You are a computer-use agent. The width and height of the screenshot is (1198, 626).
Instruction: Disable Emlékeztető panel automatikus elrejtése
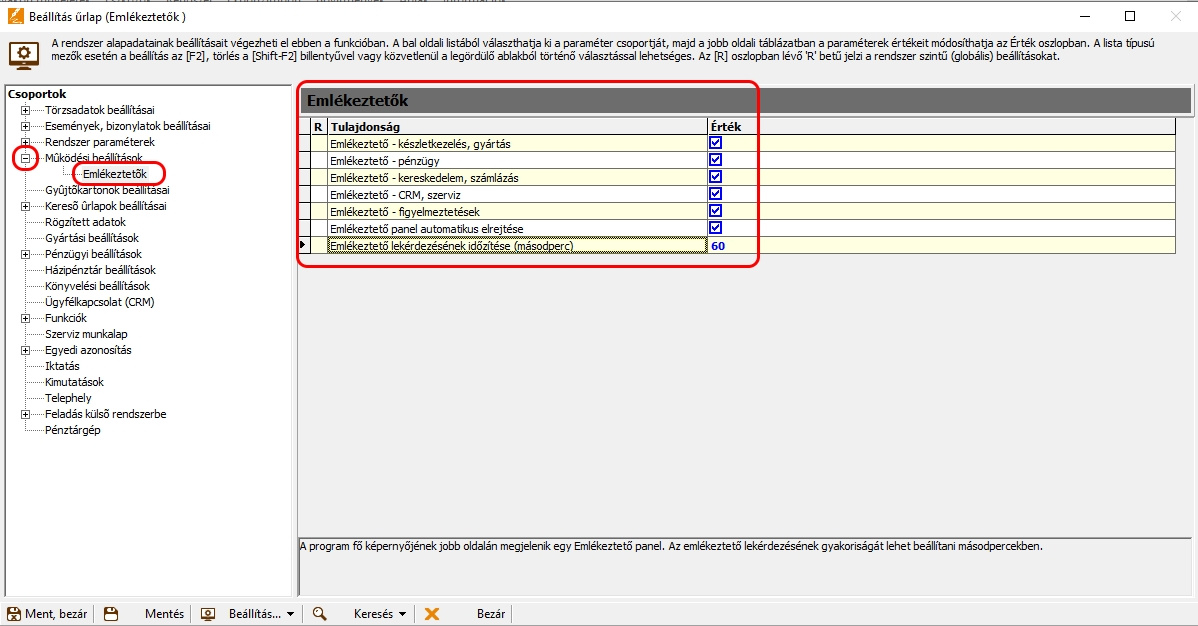[x=715, y=228]
